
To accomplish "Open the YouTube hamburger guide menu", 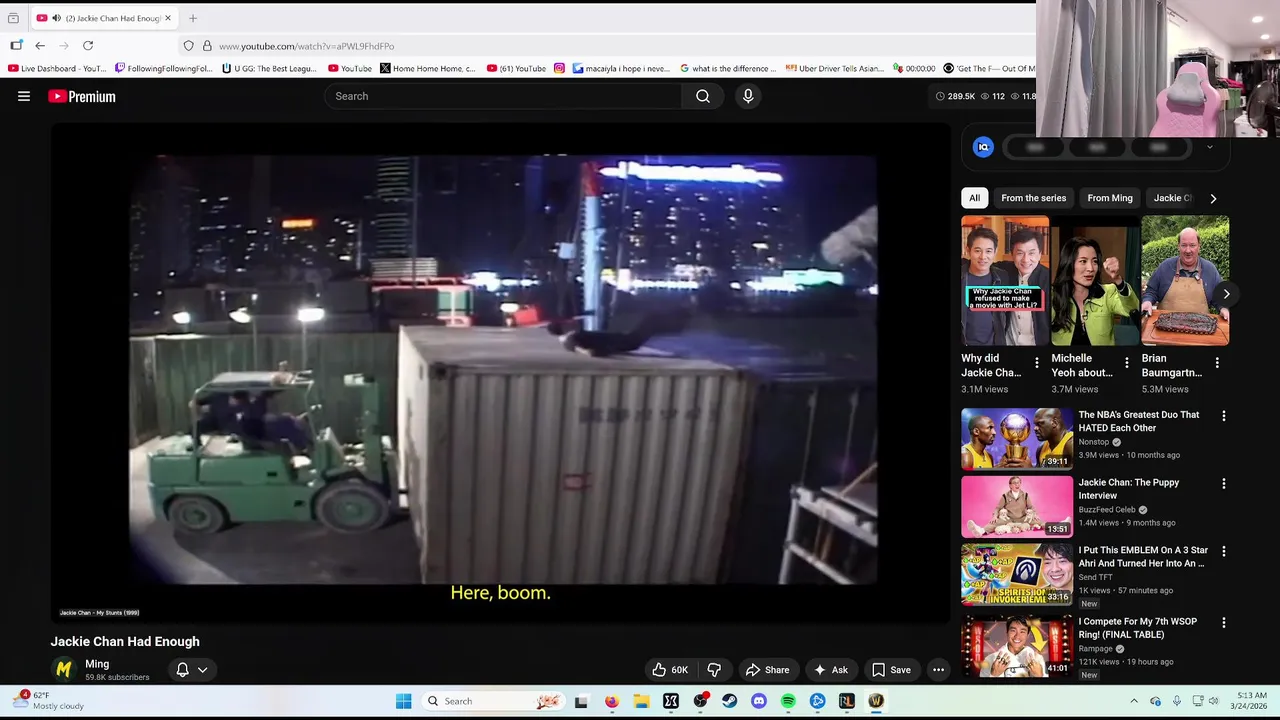I will click(24, 96).
